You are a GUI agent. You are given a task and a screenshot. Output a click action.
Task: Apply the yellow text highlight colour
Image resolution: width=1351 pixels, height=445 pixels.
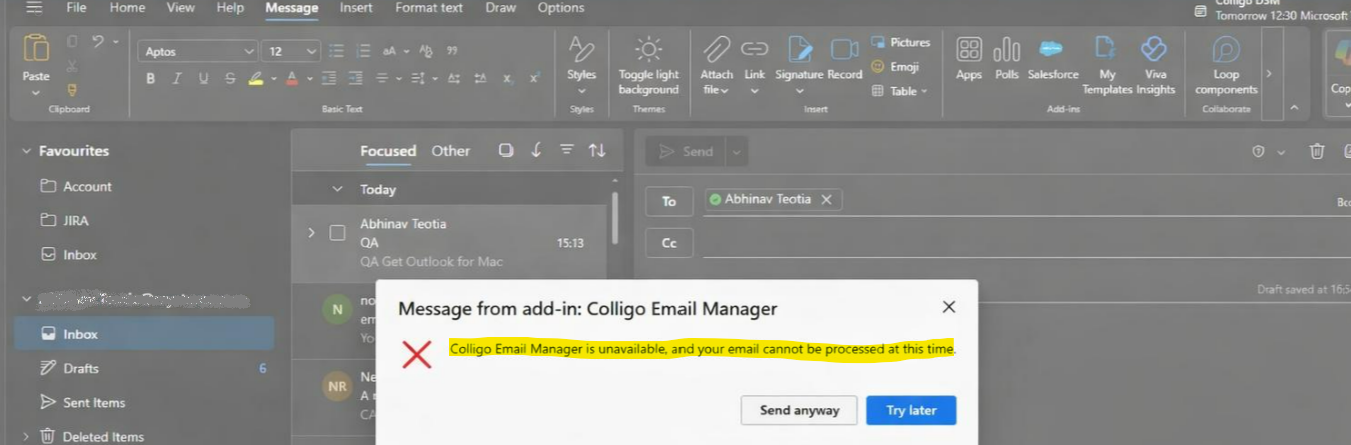[x=255, y=78]
